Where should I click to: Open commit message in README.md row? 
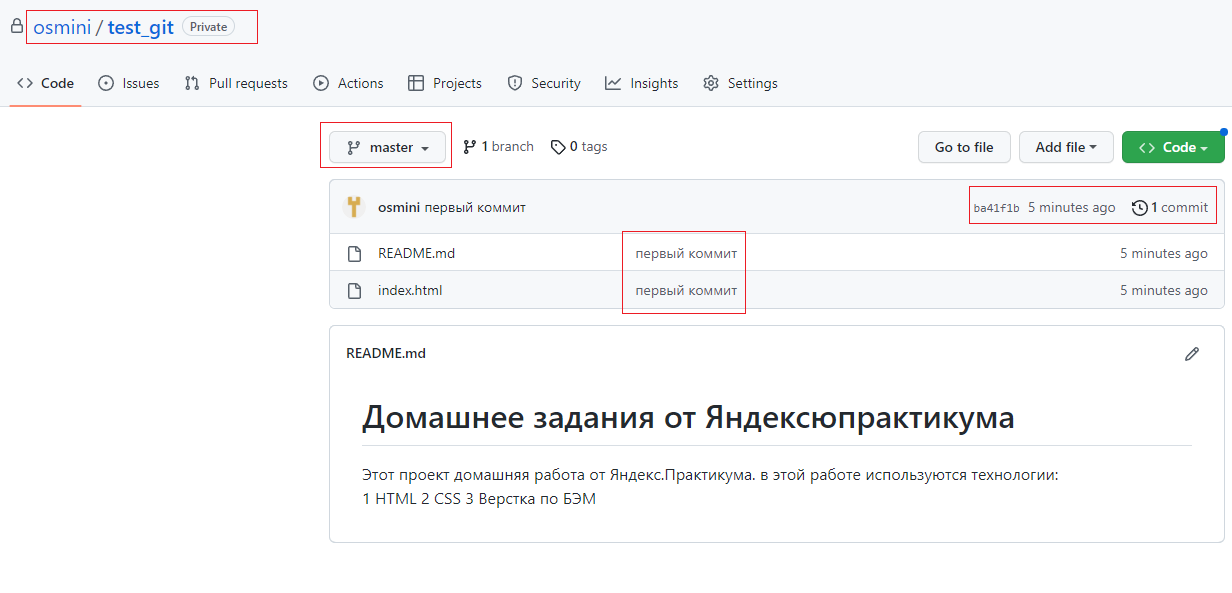point(686,253)
